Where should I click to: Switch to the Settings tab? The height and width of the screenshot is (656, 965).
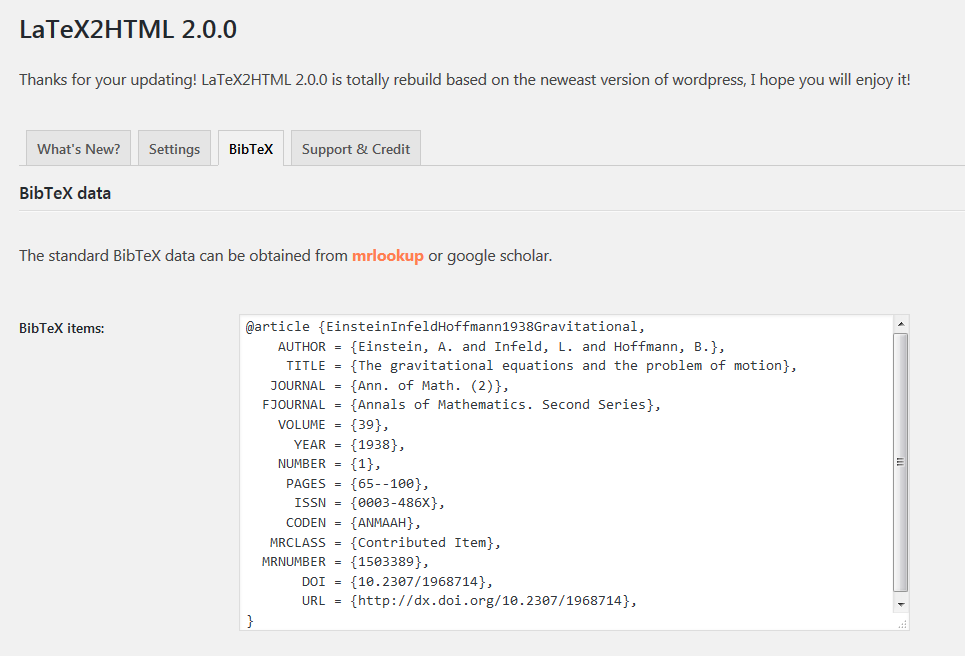tap(174, 148)
